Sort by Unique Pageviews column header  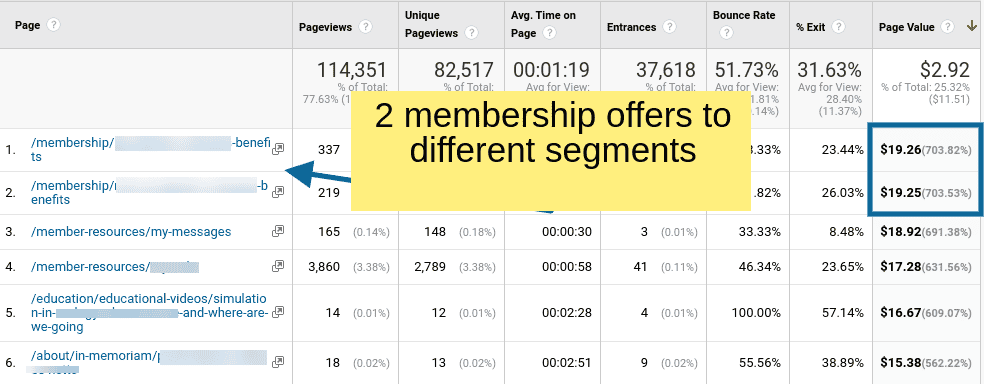(431, 24)
